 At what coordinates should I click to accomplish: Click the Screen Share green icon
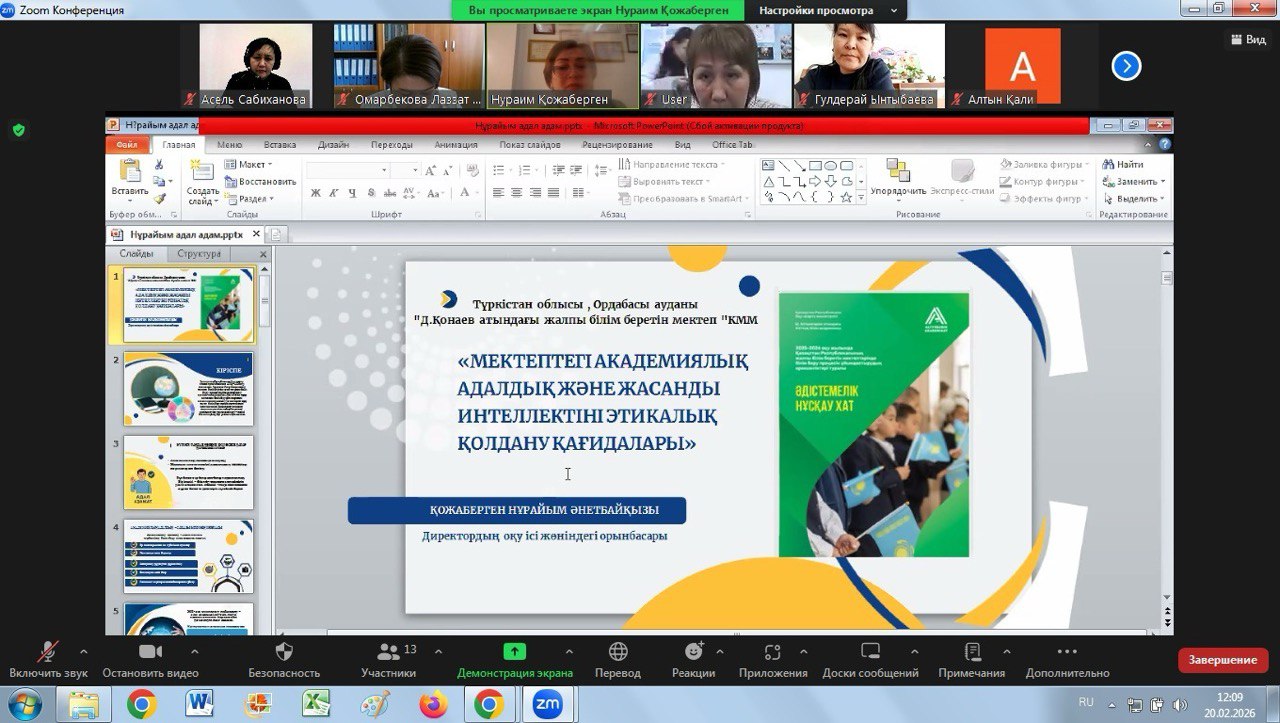point(514,653)
